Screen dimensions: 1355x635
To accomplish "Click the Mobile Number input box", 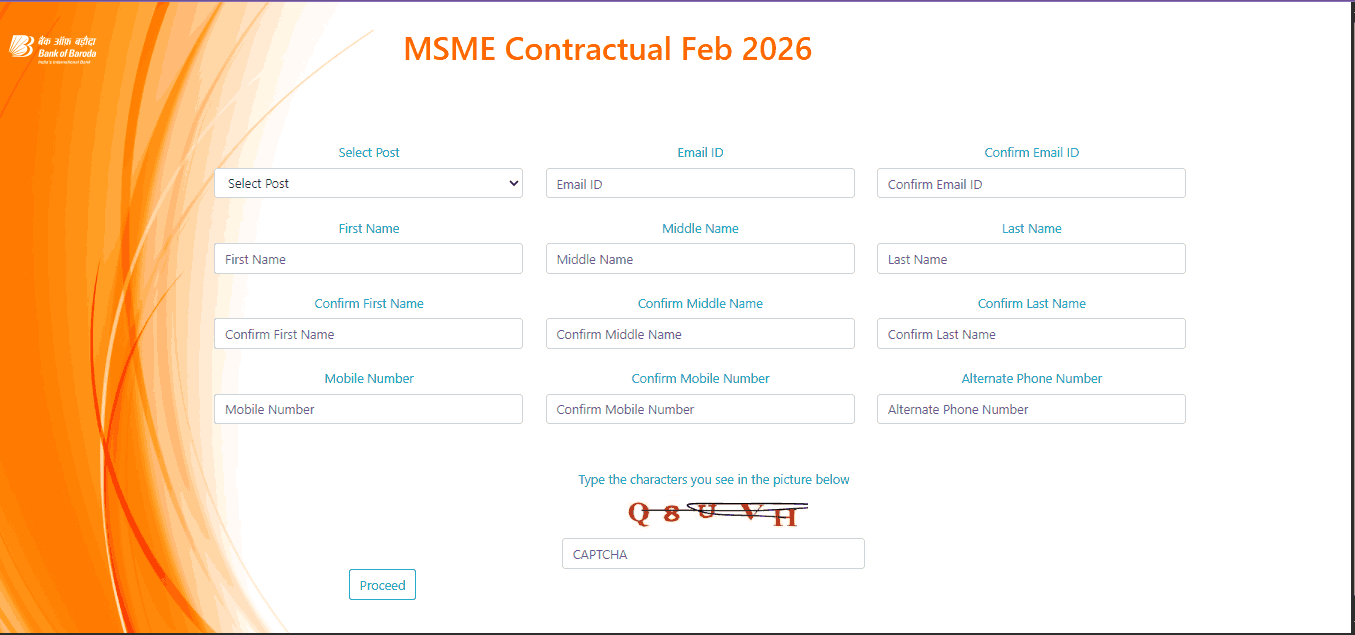I will [368, 408].
